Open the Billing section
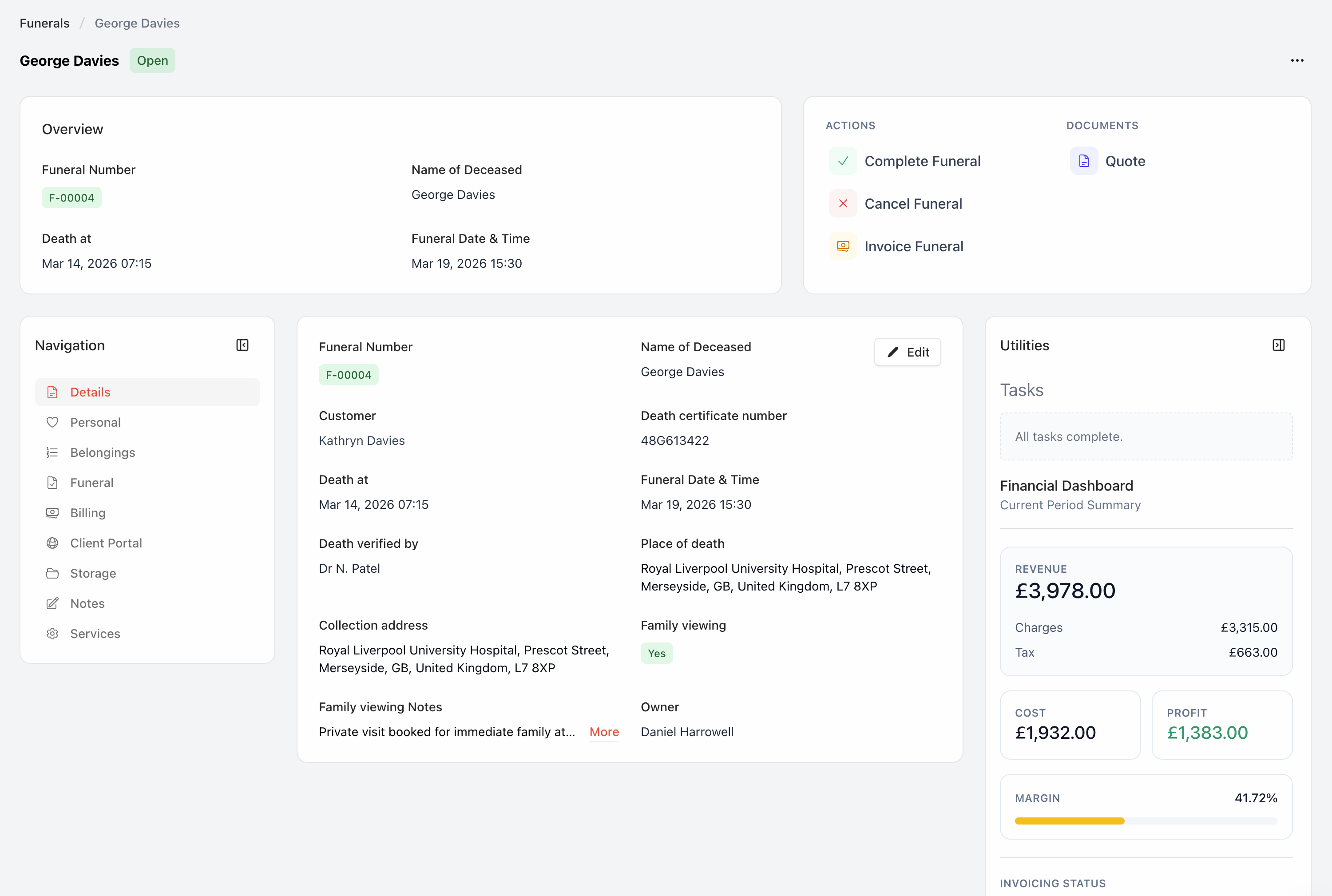 (87, 512)
